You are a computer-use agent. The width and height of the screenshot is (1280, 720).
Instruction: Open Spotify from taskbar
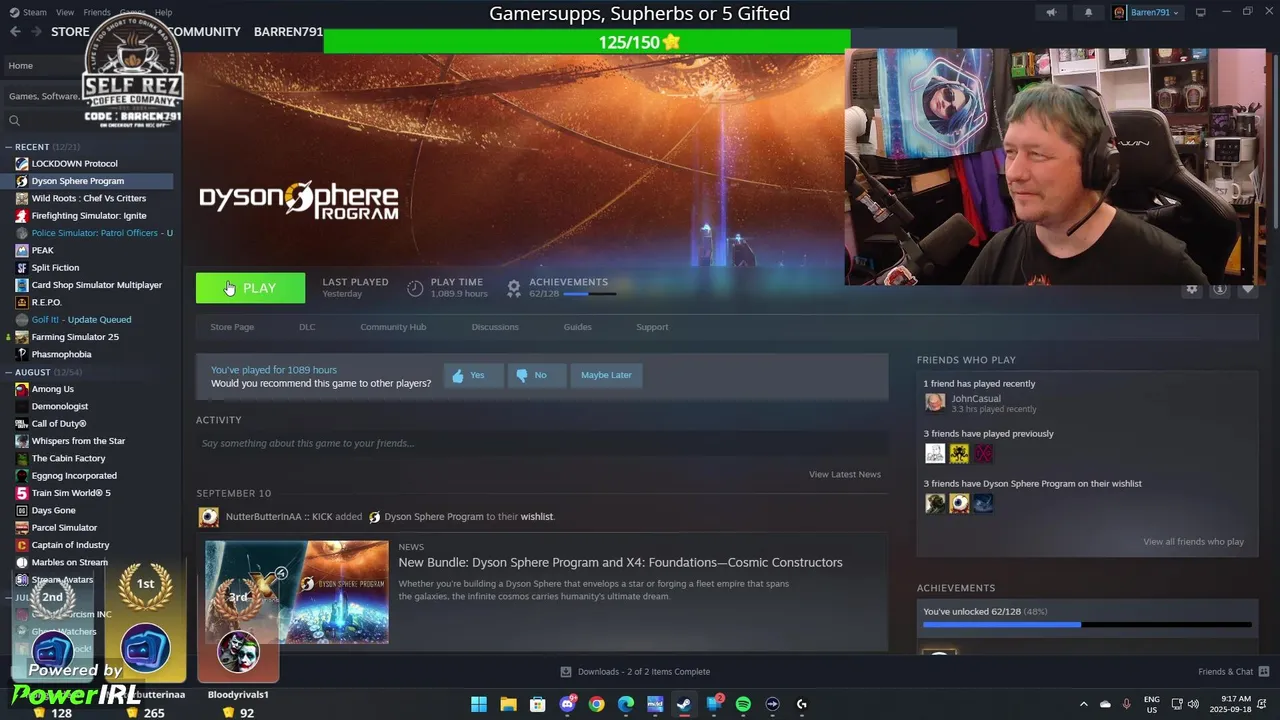click(743, 704)
